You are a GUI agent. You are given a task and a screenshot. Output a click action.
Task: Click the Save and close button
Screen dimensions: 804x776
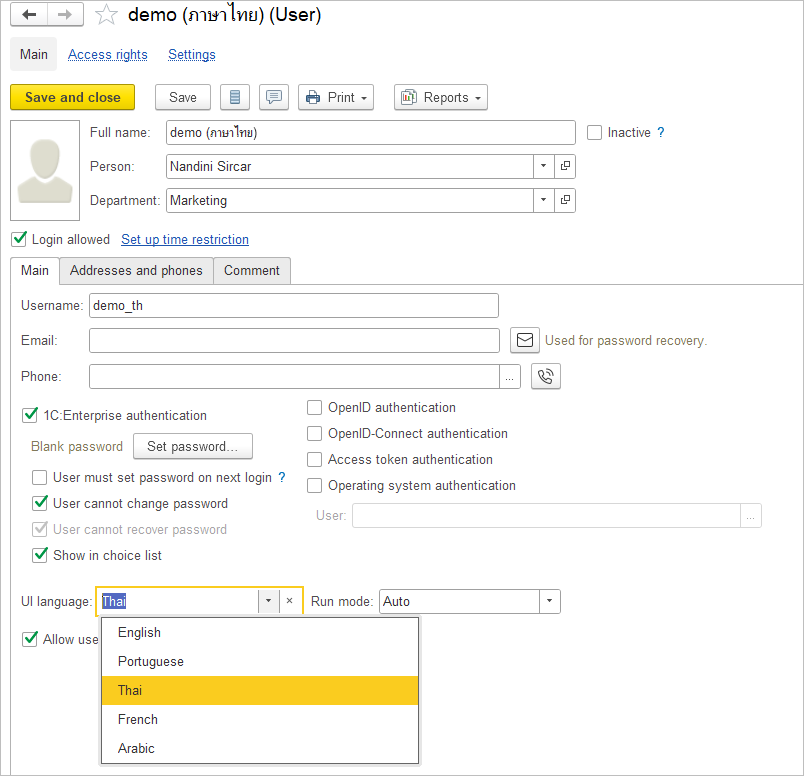click(x=72, y=98)
